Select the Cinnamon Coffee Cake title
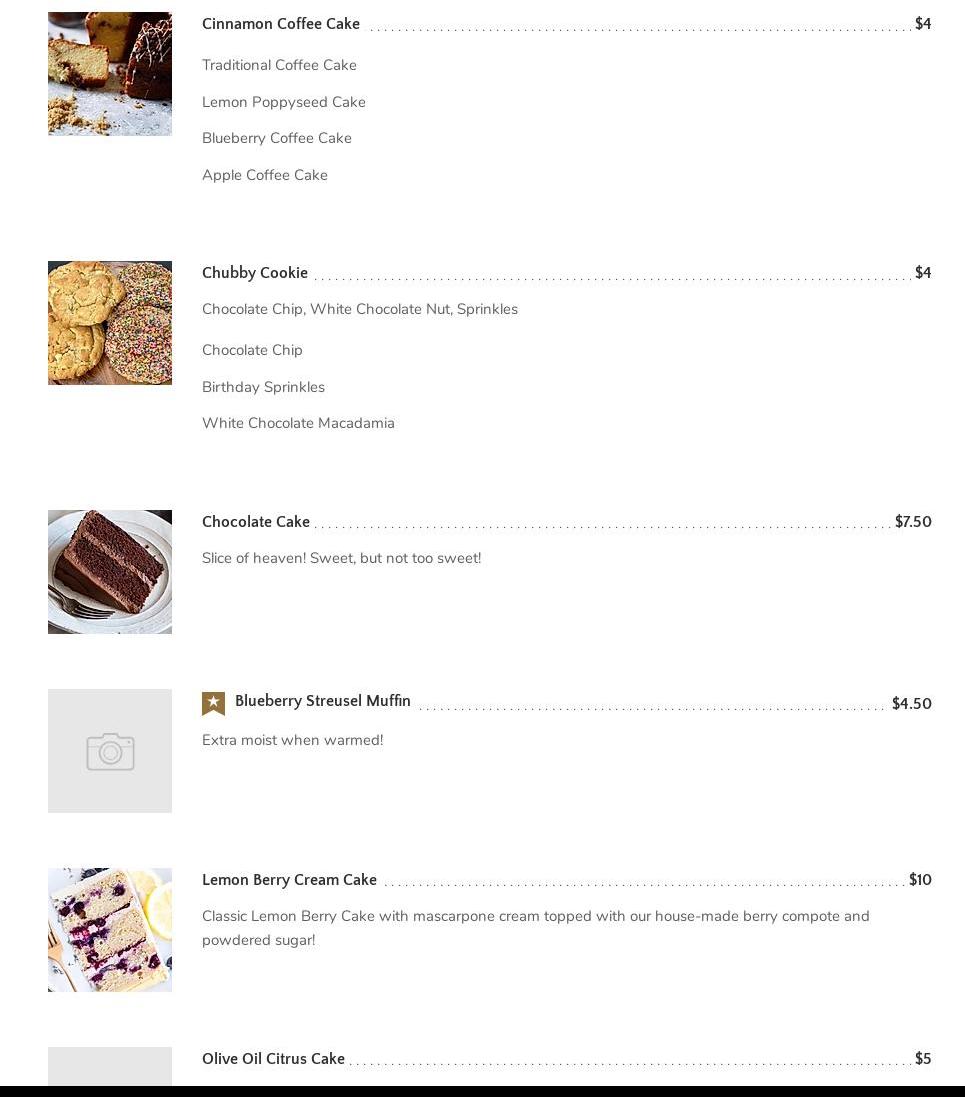 281,24
